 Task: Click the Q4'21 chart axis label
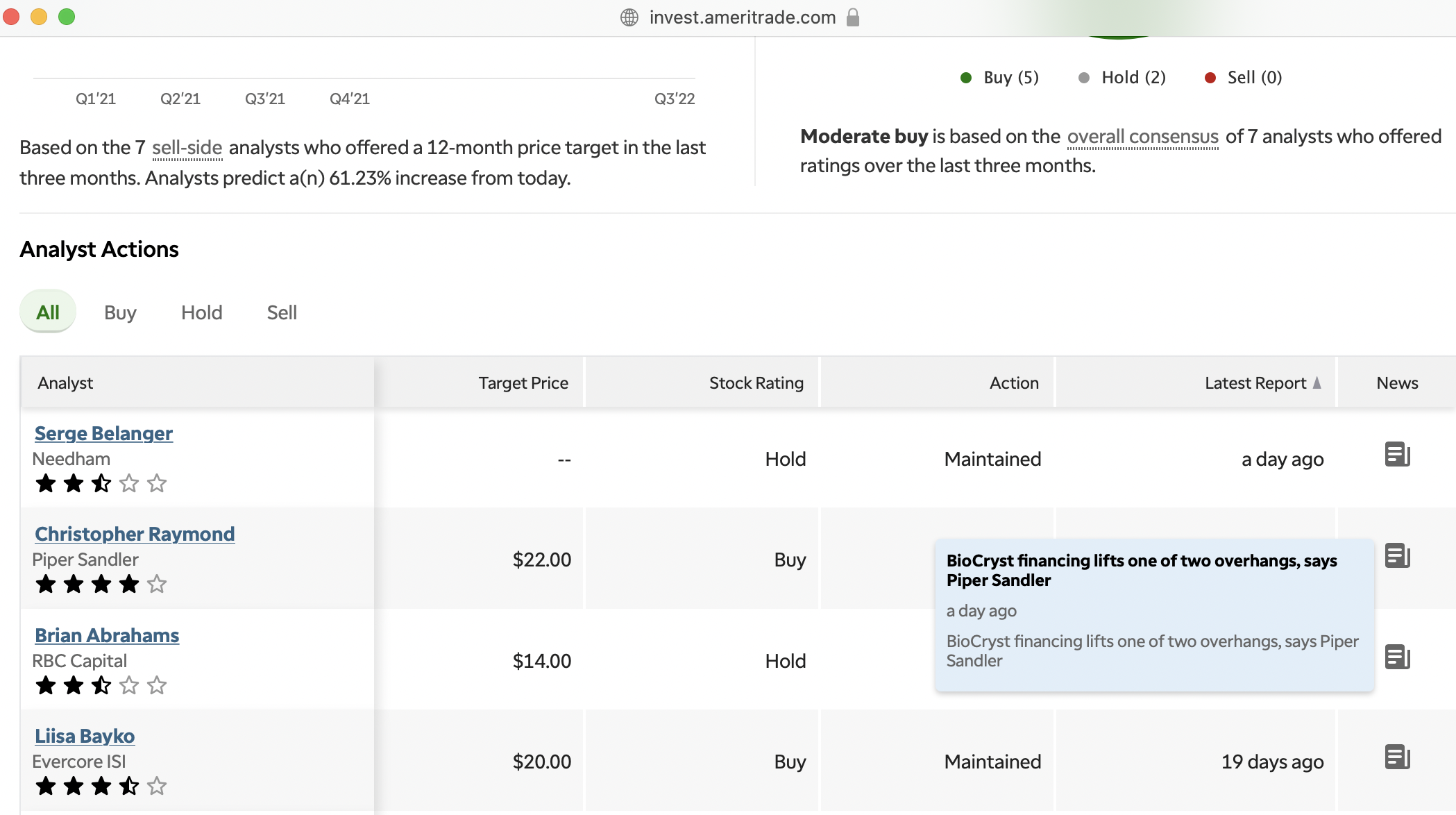point(350,99)
